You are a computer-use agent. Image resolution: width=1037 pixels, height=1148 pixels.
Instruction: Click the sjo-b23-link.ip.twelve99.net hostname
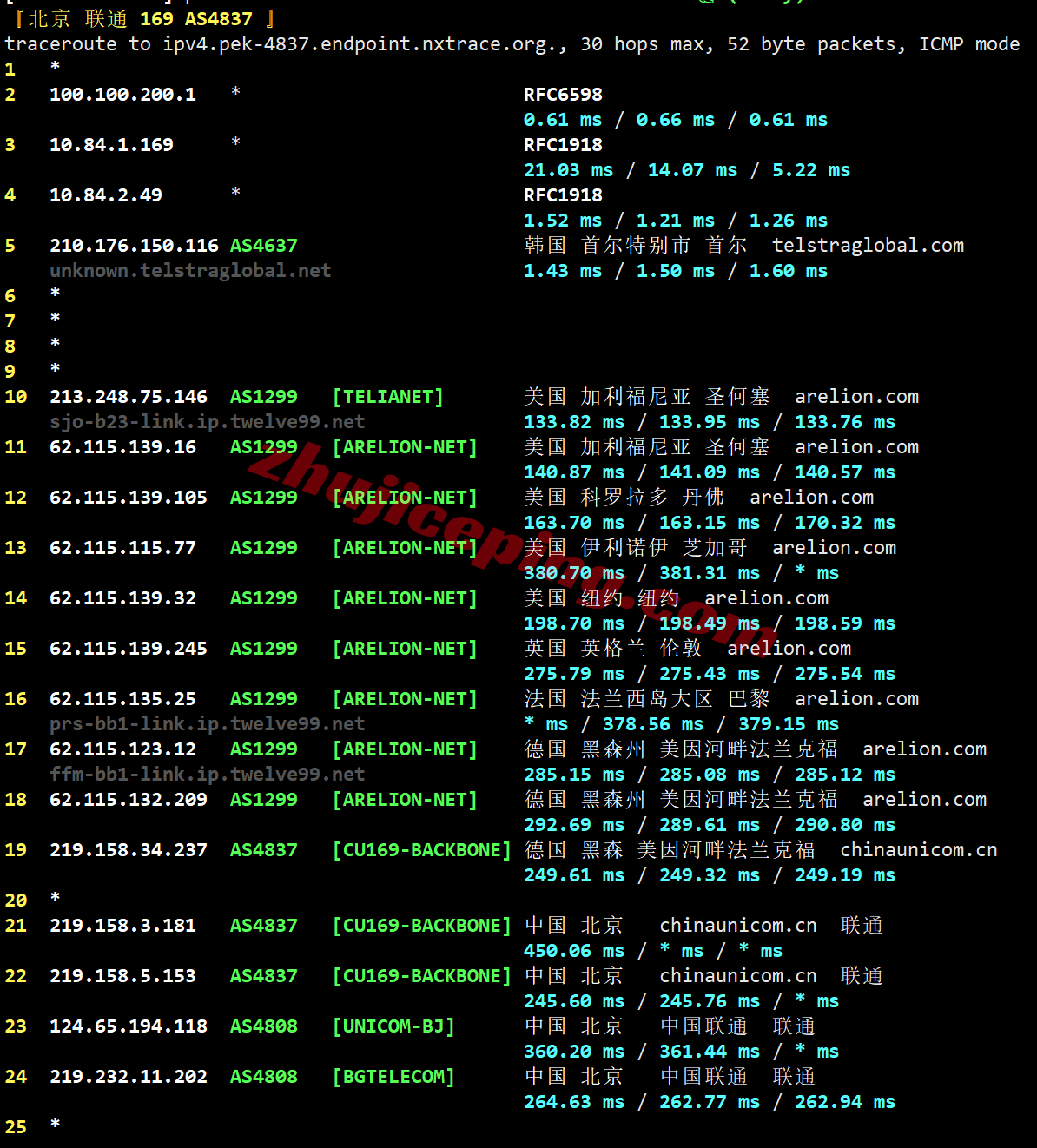point(207,422)
